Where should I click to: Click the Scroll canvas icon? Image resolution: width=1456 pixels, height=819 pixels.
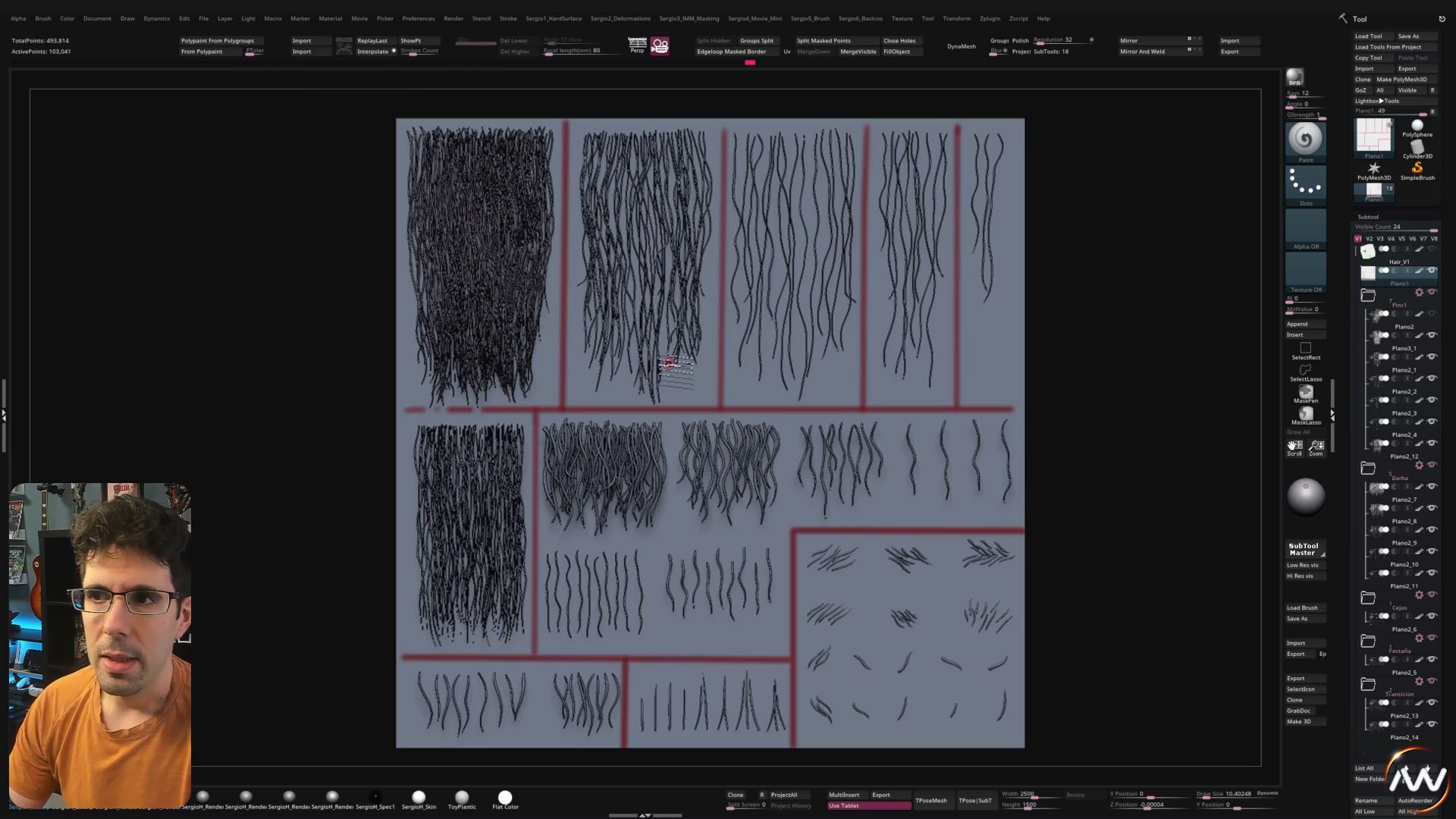click(1294, 447)
